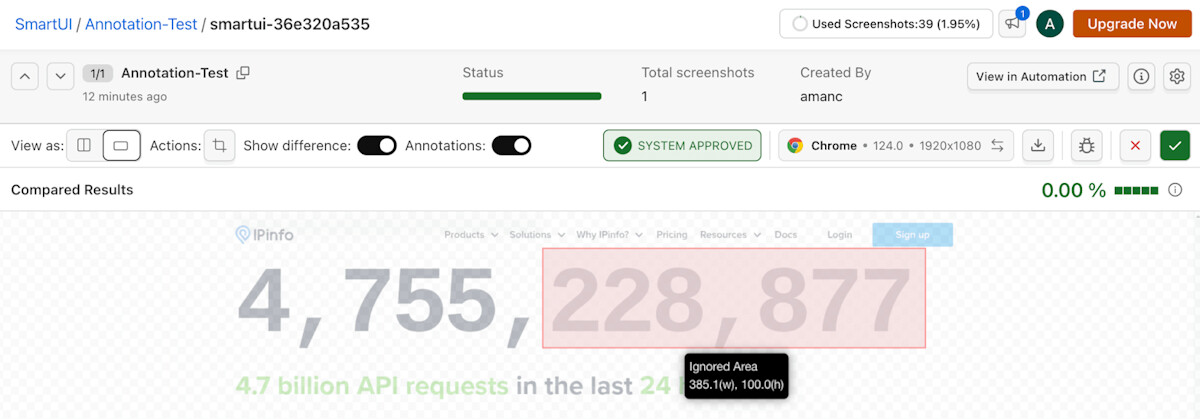Click the Sign up button in screenshot

[x=912, y=235]
